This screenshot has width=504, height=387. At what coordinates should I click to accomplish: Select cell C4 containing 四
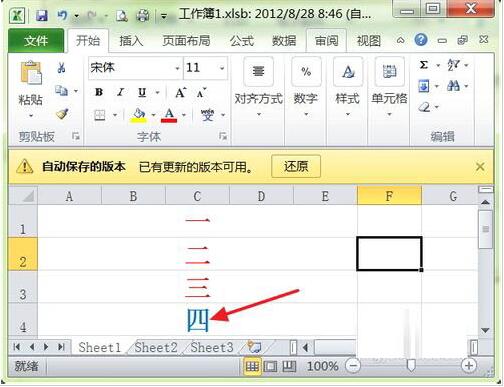point(197,319)
